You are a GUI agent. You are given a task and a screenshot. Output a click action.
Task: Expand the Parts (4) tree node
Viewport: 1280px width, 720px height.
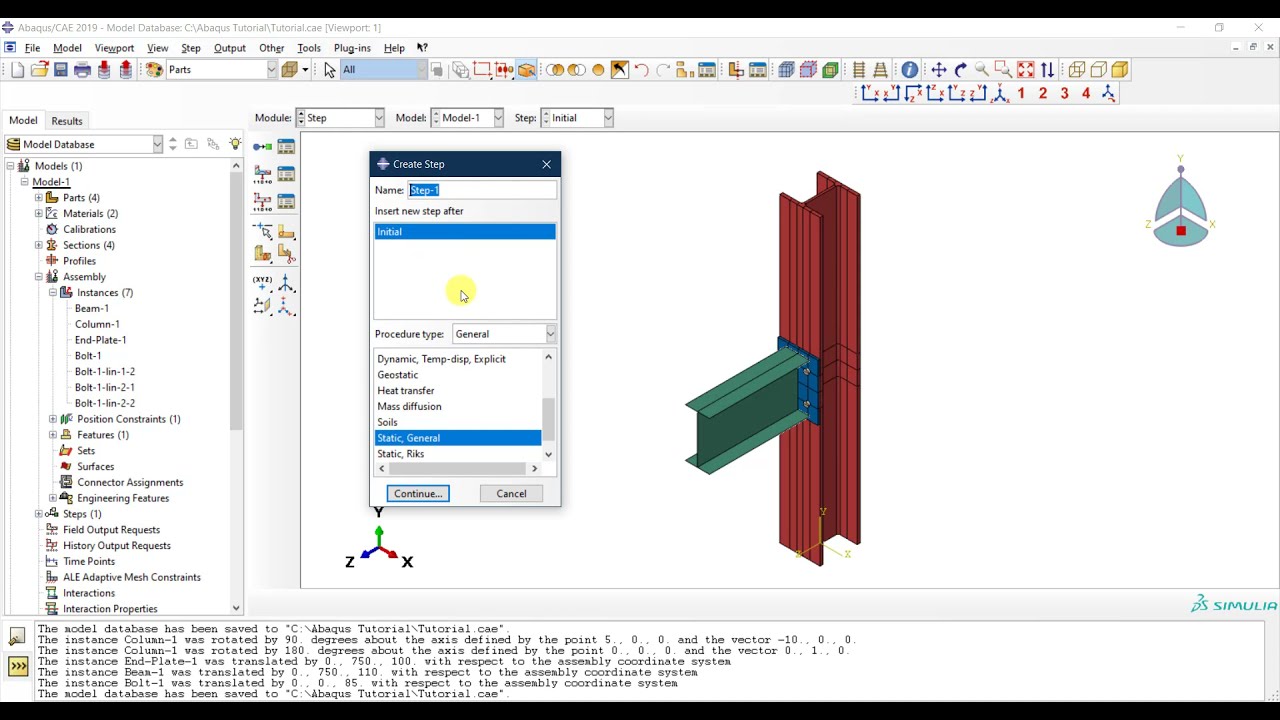click(39, 198)
